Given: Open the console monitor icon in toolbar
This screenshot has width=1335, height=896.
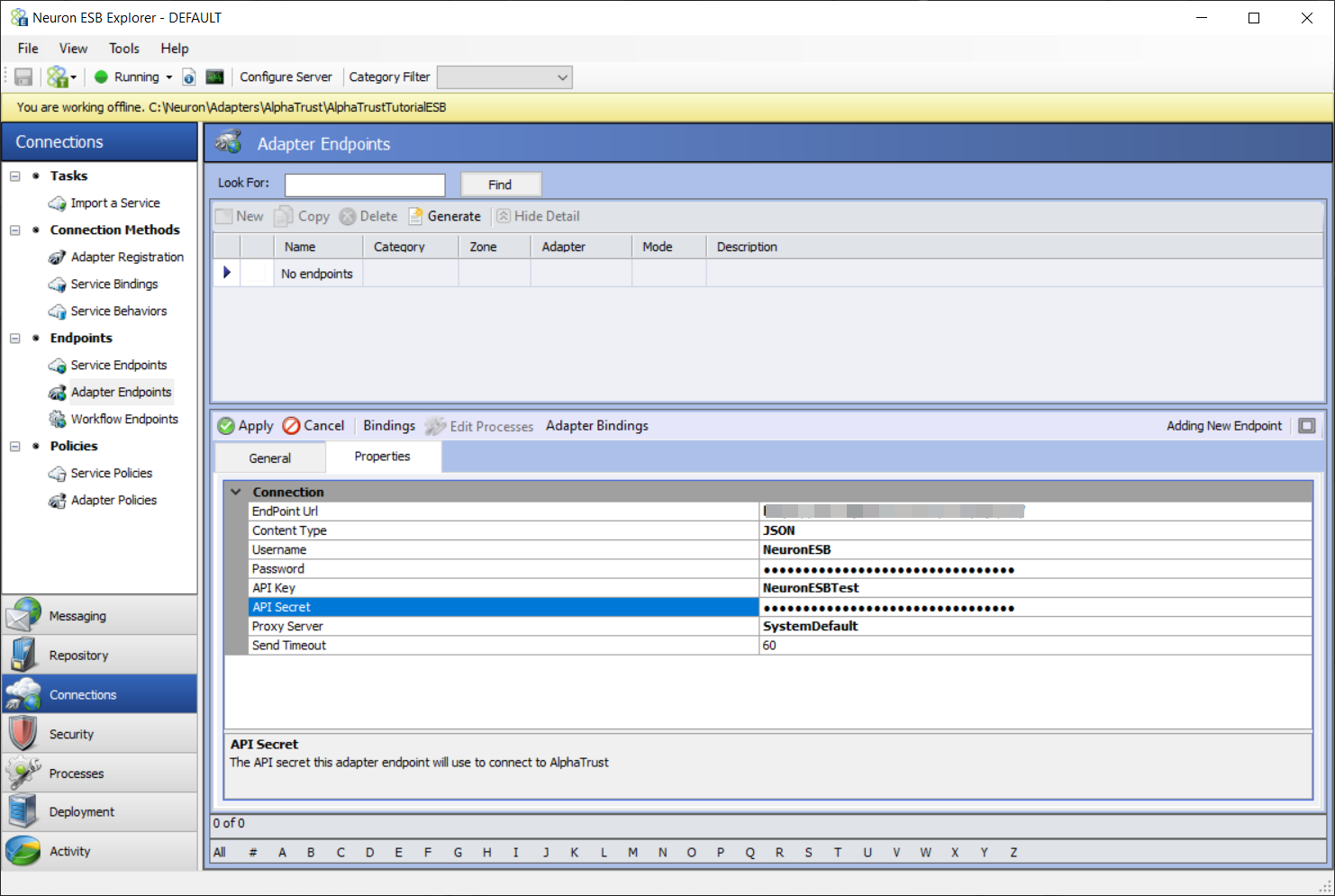Looking at the screenshot, I should tap(214, 77).
